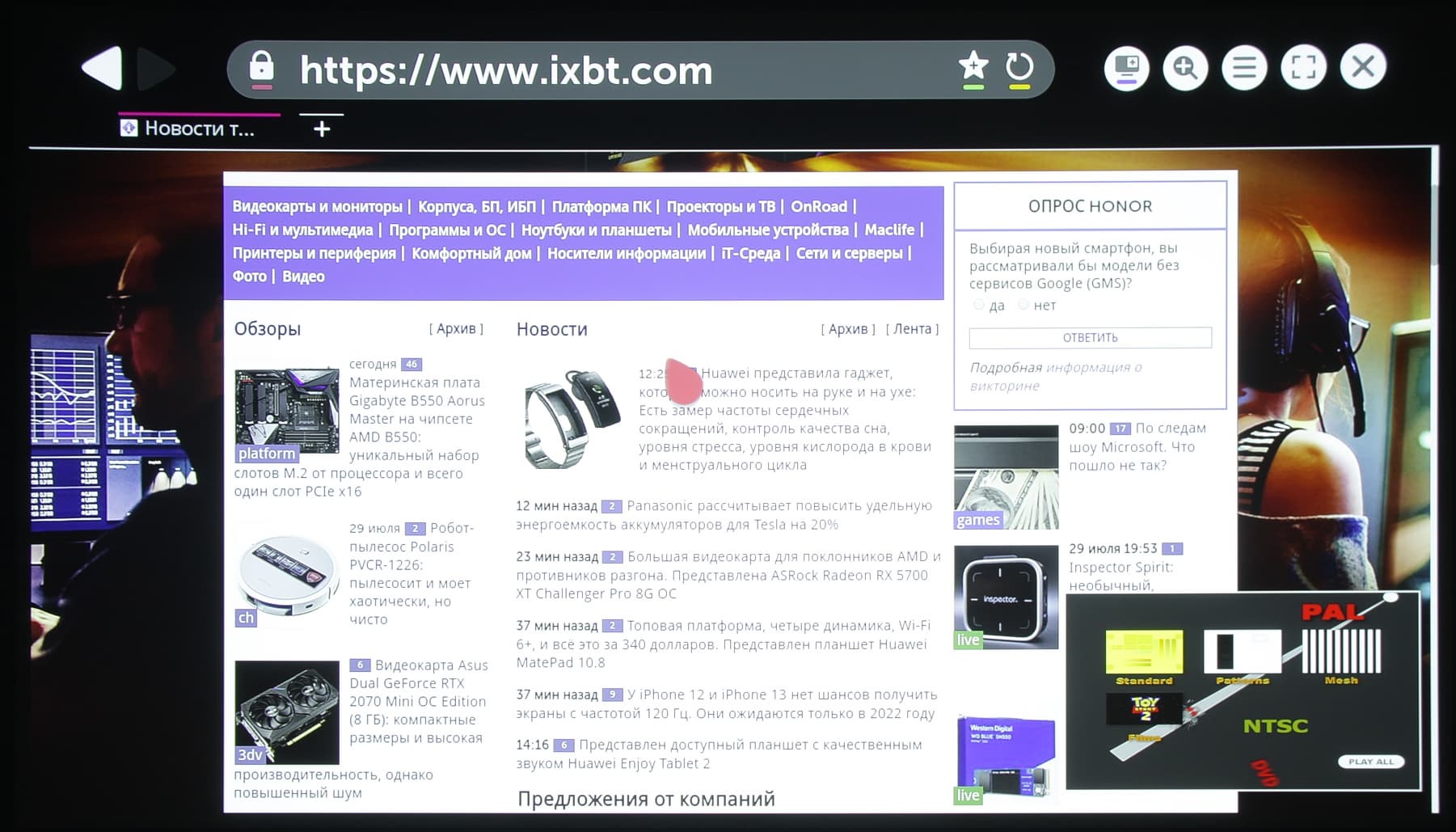
Task: Click the Asus RTX 2070 card thumbnail
Action: tap(287, 712)
